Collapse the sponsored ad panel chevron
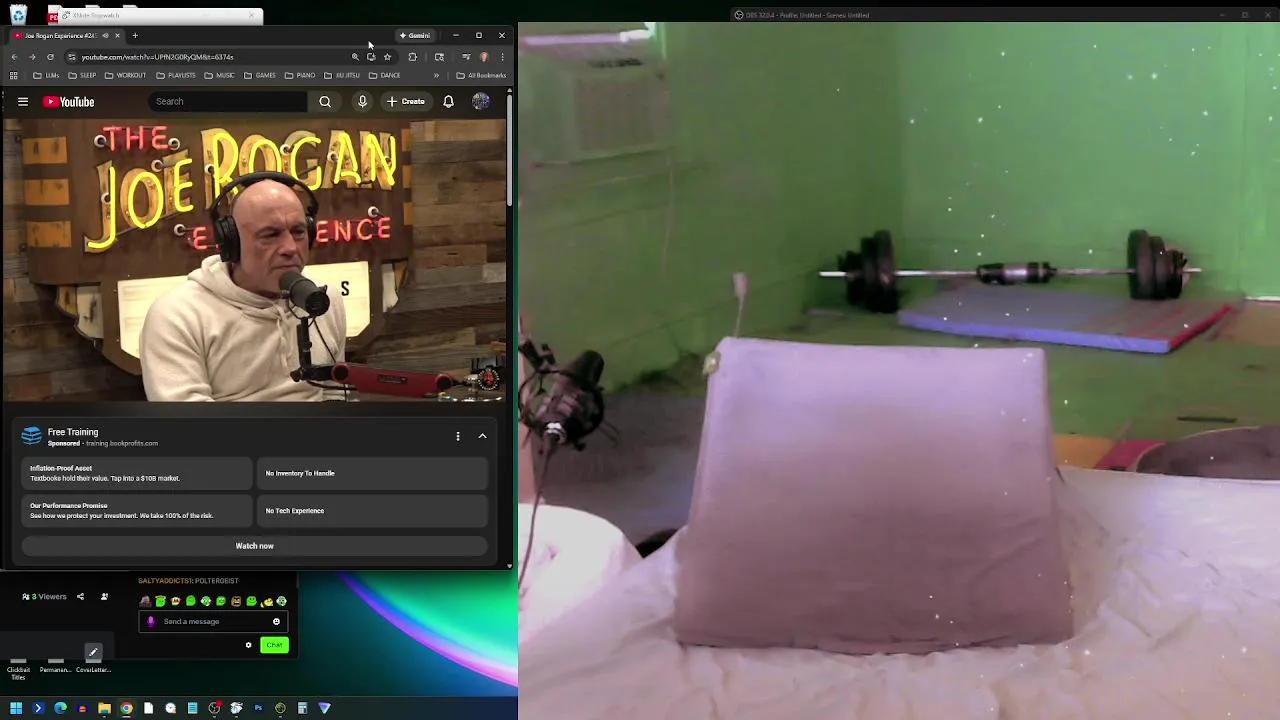This screenshot has height=720, width=1280. (482, 436)
